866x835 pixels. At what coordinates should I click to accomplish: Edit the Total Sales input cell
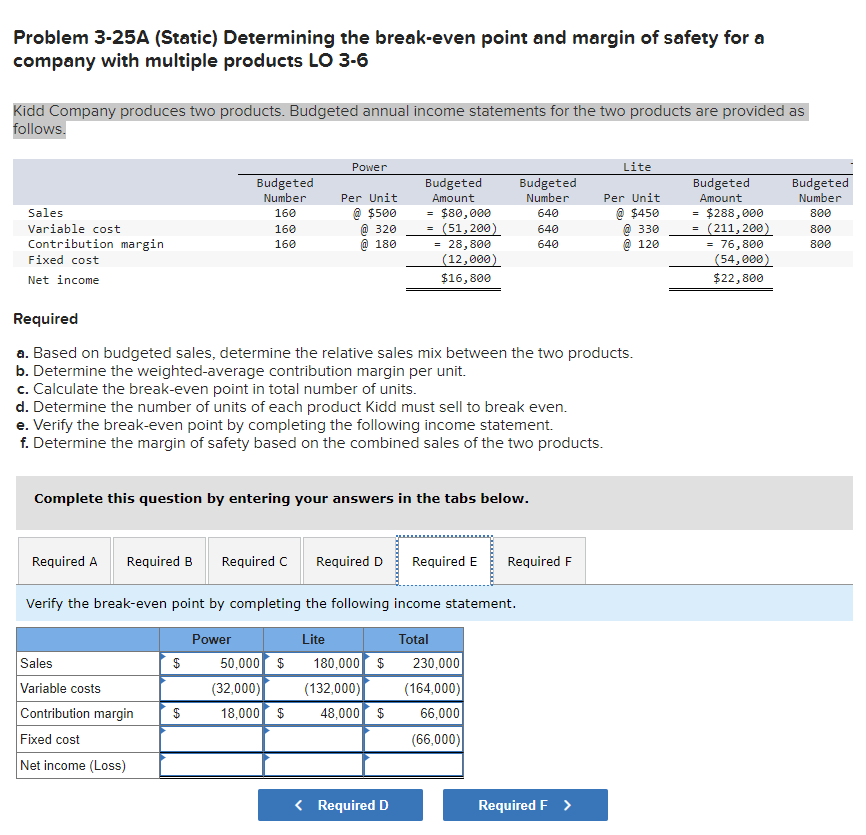(413, 663)
